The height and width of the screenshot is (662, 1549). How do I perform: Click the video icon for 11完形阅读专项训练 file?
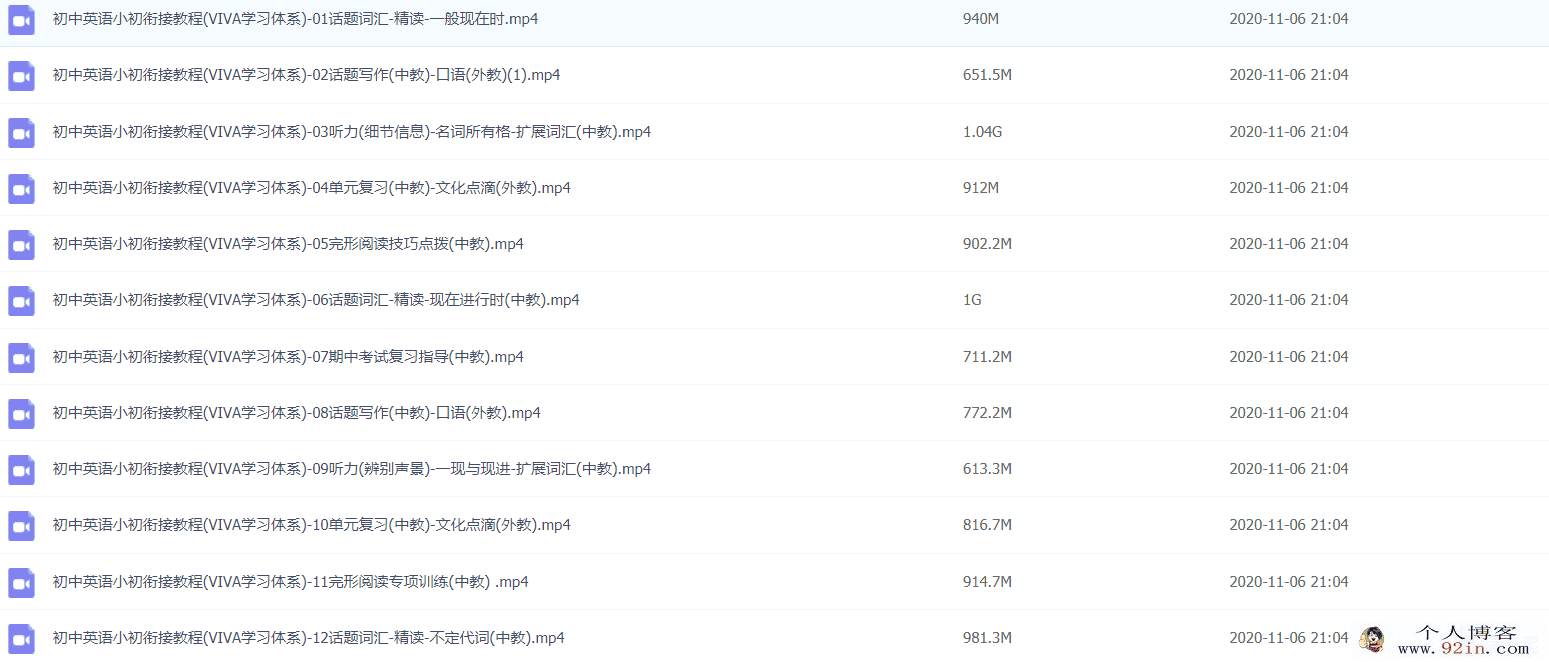pos(22,582)
